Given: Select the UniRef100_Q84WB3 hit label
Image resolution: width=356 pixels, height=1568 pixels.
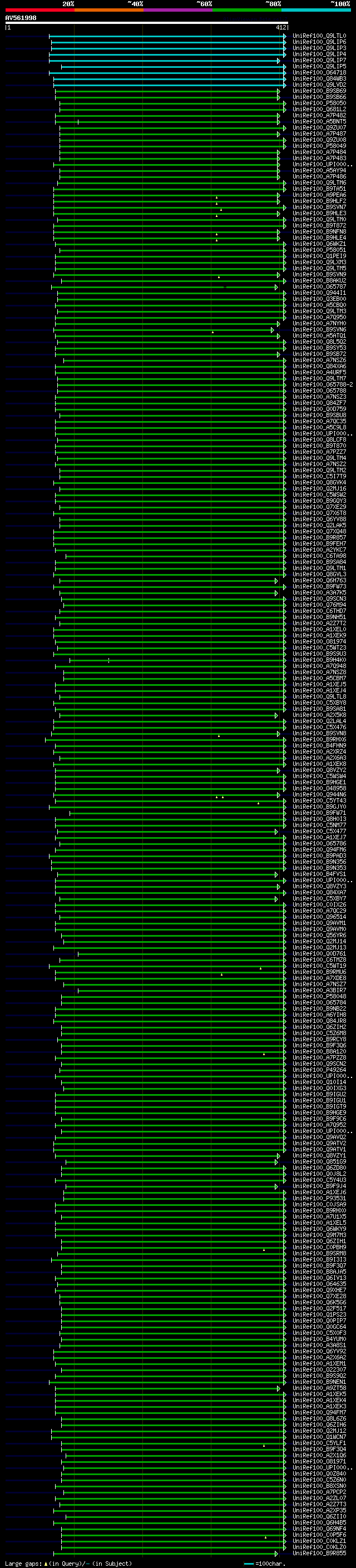Looking at the screenshot, I should [x=319, y=78].
